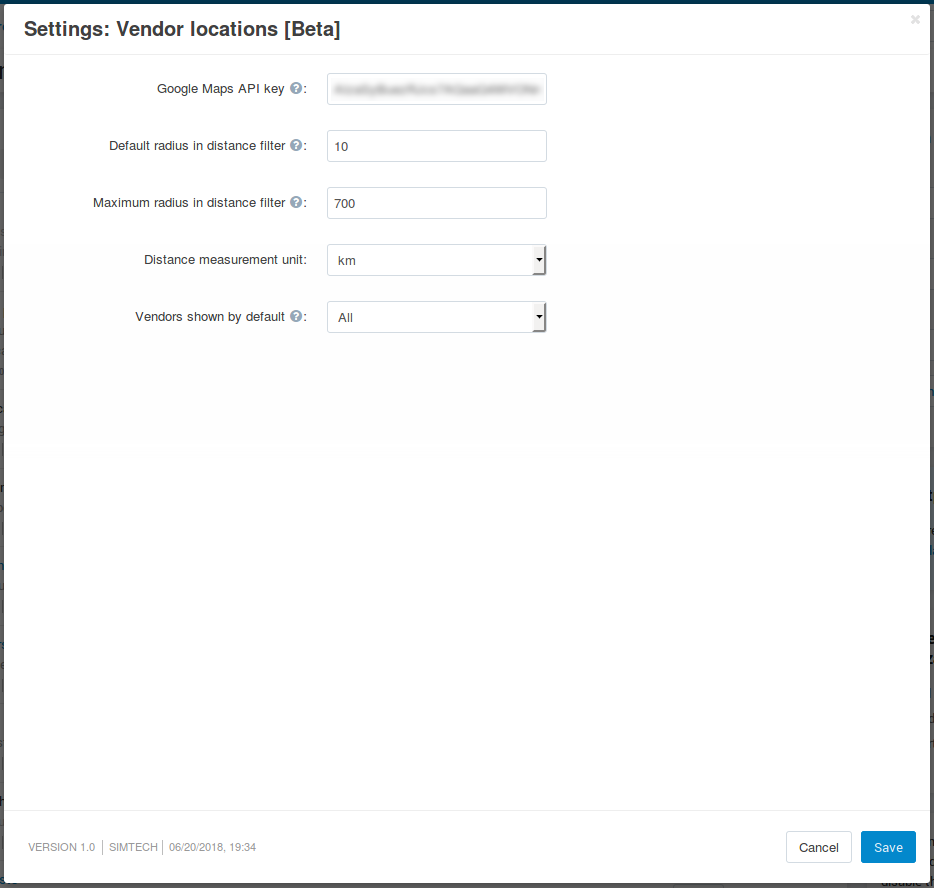
Task: Cancel the settings changes
Action: click(x=818, y=847)
